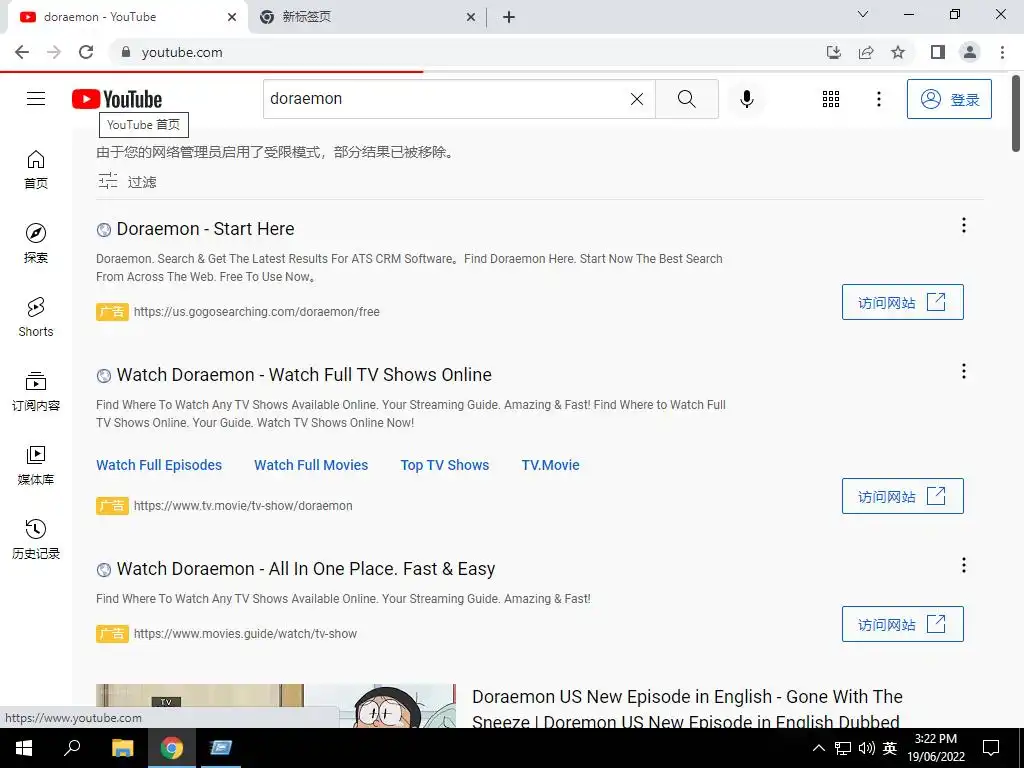Open 订阅内容 subscriptions in sidebar

point(36,392)
